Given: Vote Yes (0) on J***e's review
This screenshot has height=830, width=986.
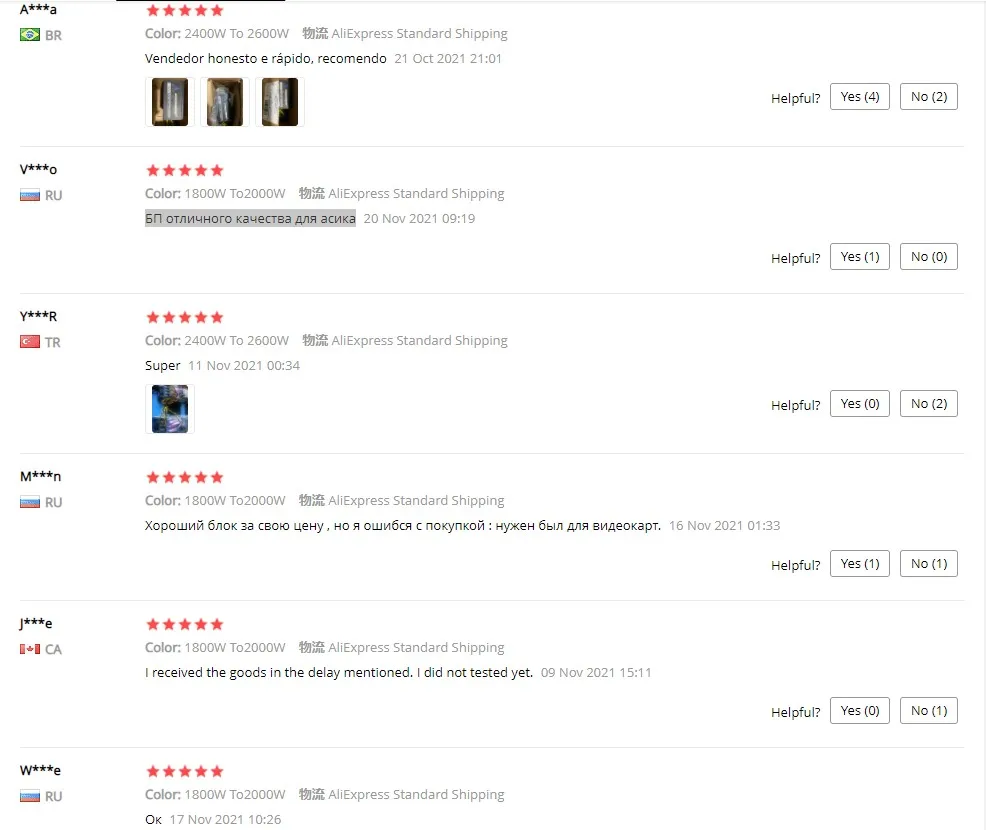Looking at the screenshot, I should click(x=860, y=711).
